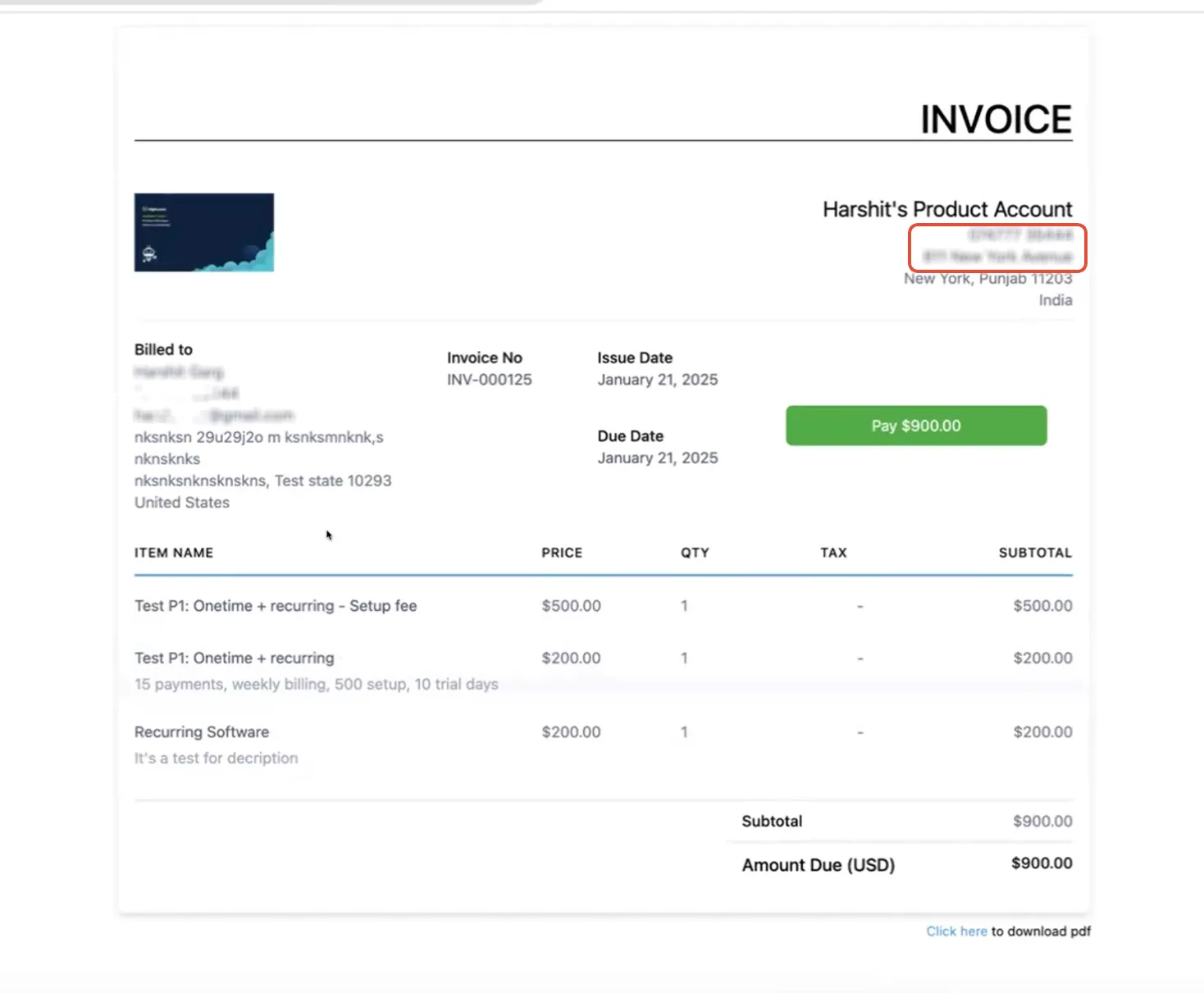Select the Setup fee line item

(276, 606)
